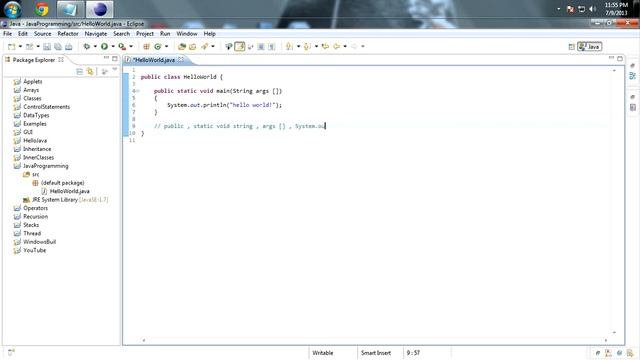Image resolution: width=640 pixels, height=360 pixels.
Task: Click the Windows Start button
Action: click(x=12, y=9)
